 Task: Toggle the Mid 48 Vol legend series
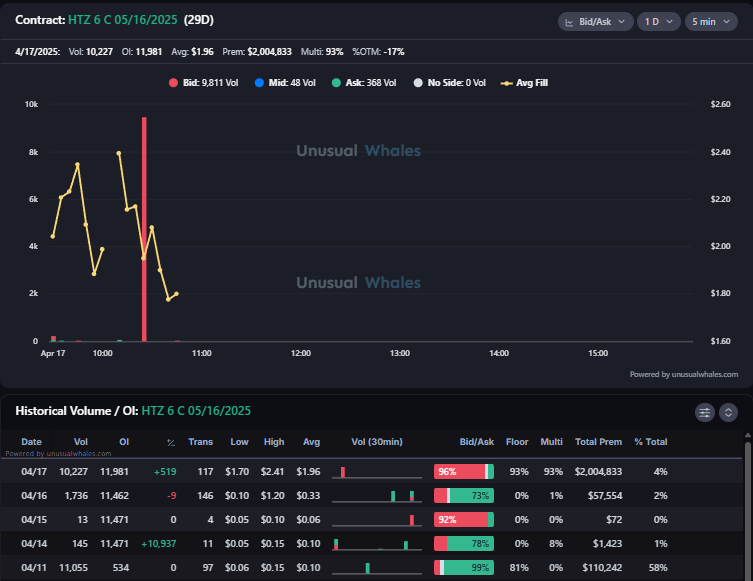pos(285,83)
